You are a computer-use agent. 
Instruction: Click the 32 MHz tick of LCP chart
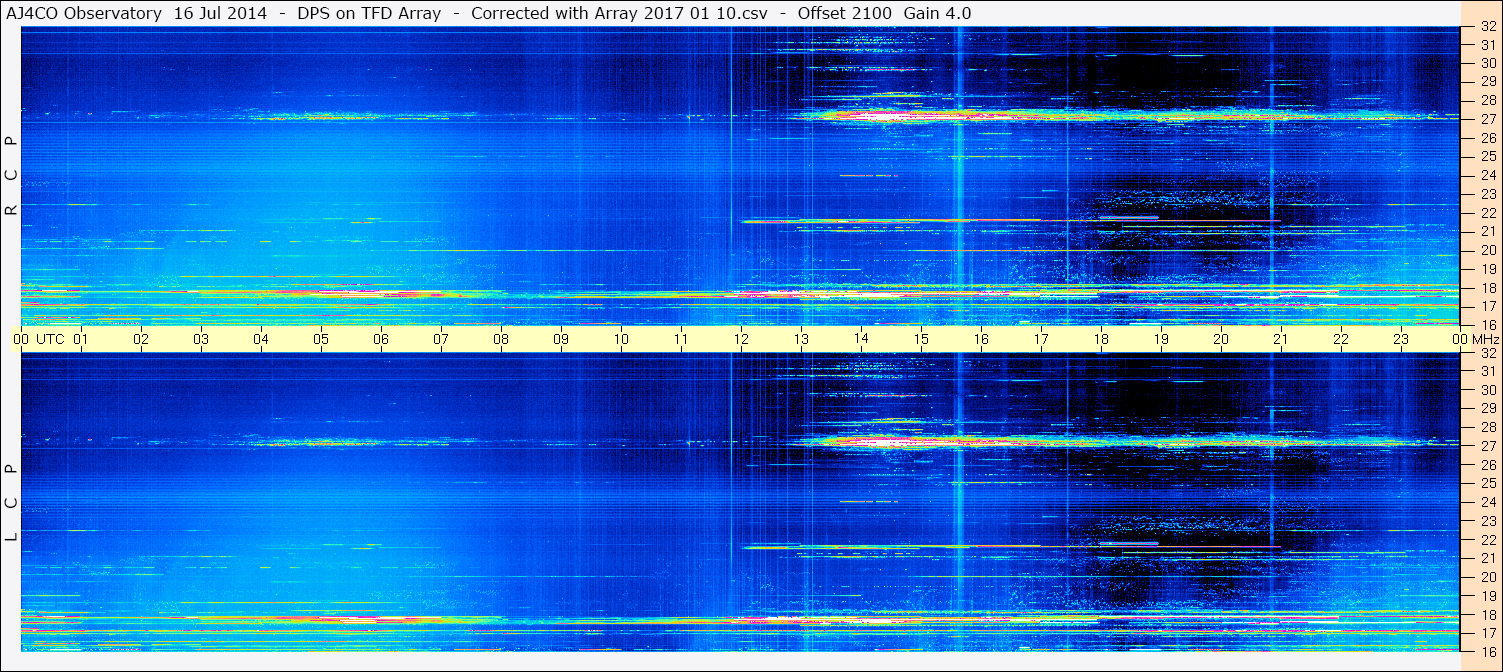[x=1488, y=353]
